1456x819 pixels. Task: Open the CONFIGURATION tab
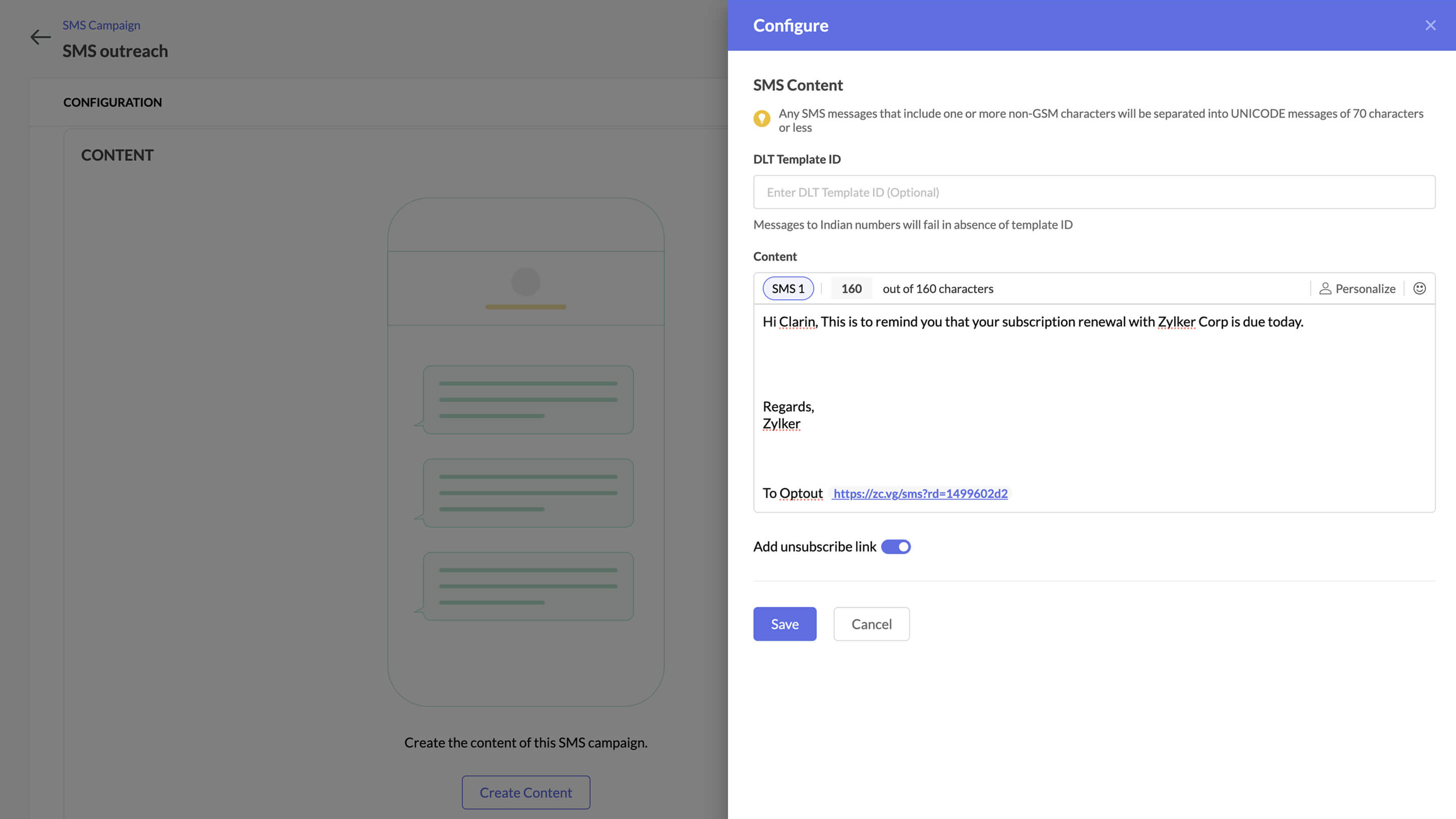click(112, 102)
